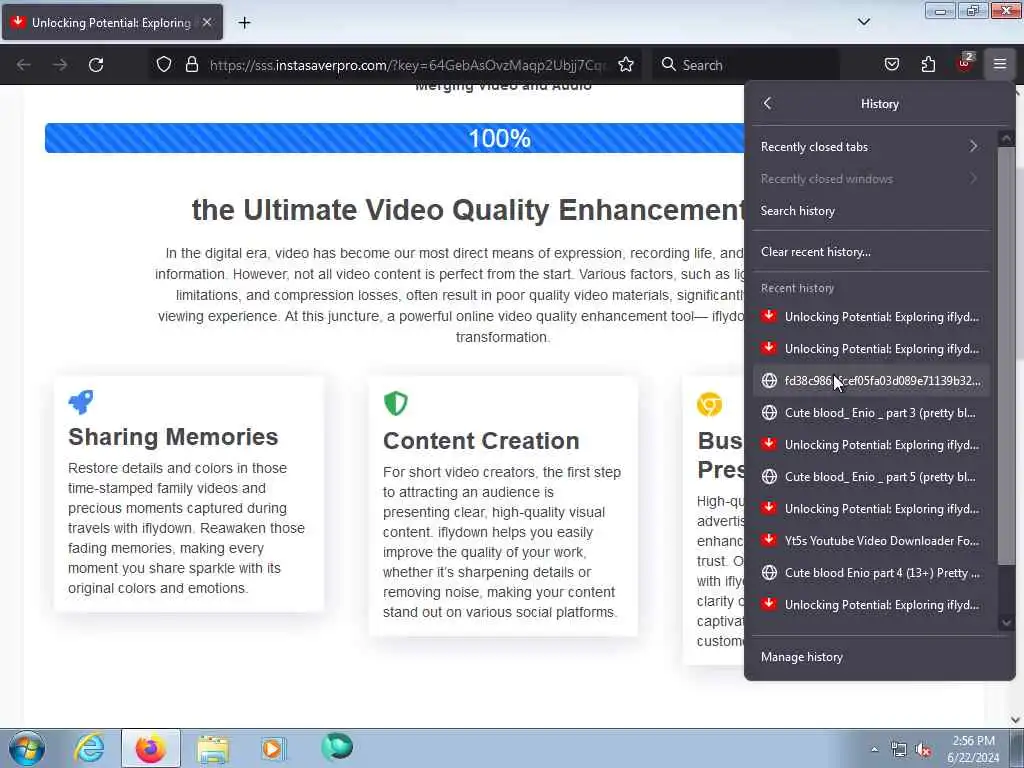
Task: Open the tracking protection shield icon
Action: pyautogui.click(x=164, y=65)
